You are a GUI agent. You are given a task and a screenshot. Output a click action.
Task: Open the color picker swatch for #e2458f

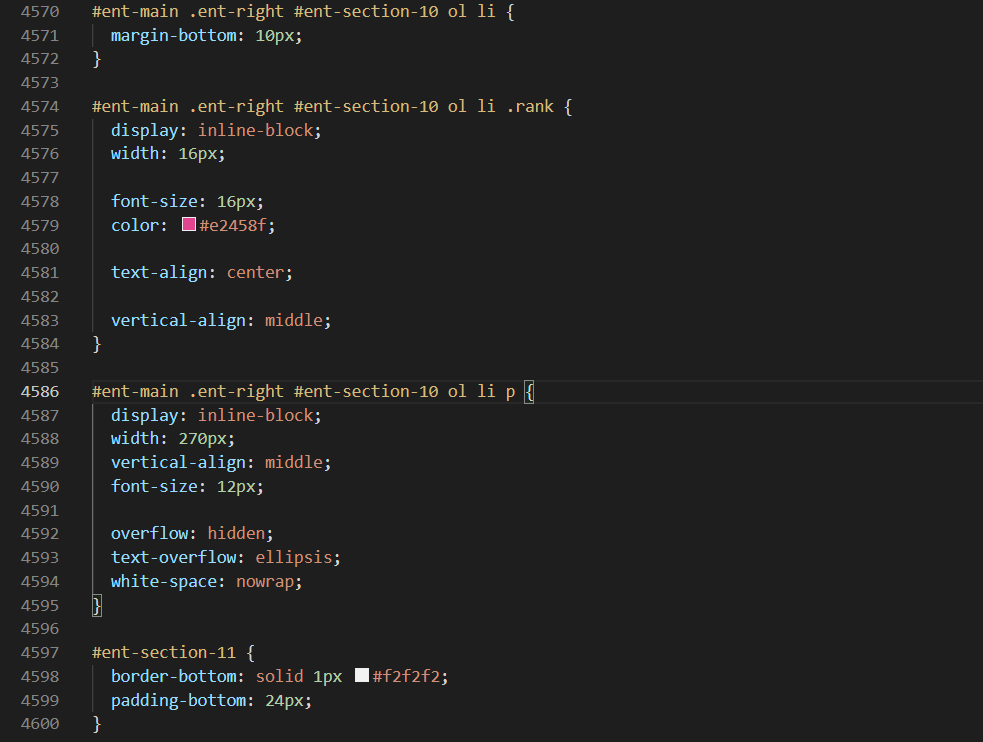coord(189,224)
